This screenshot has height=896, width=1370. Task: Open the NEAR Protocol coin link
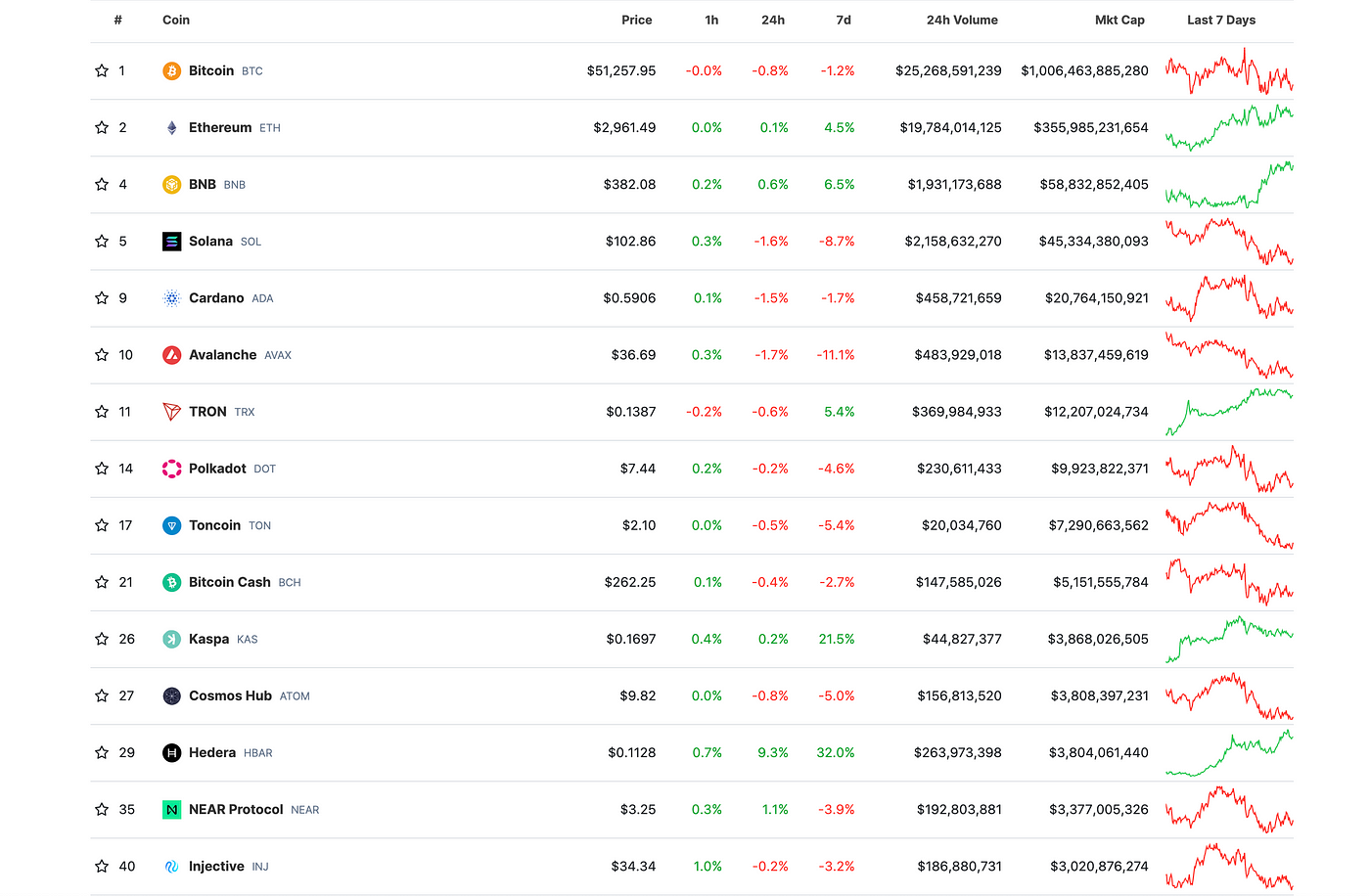pyautogui.click(x=236, y=809)
